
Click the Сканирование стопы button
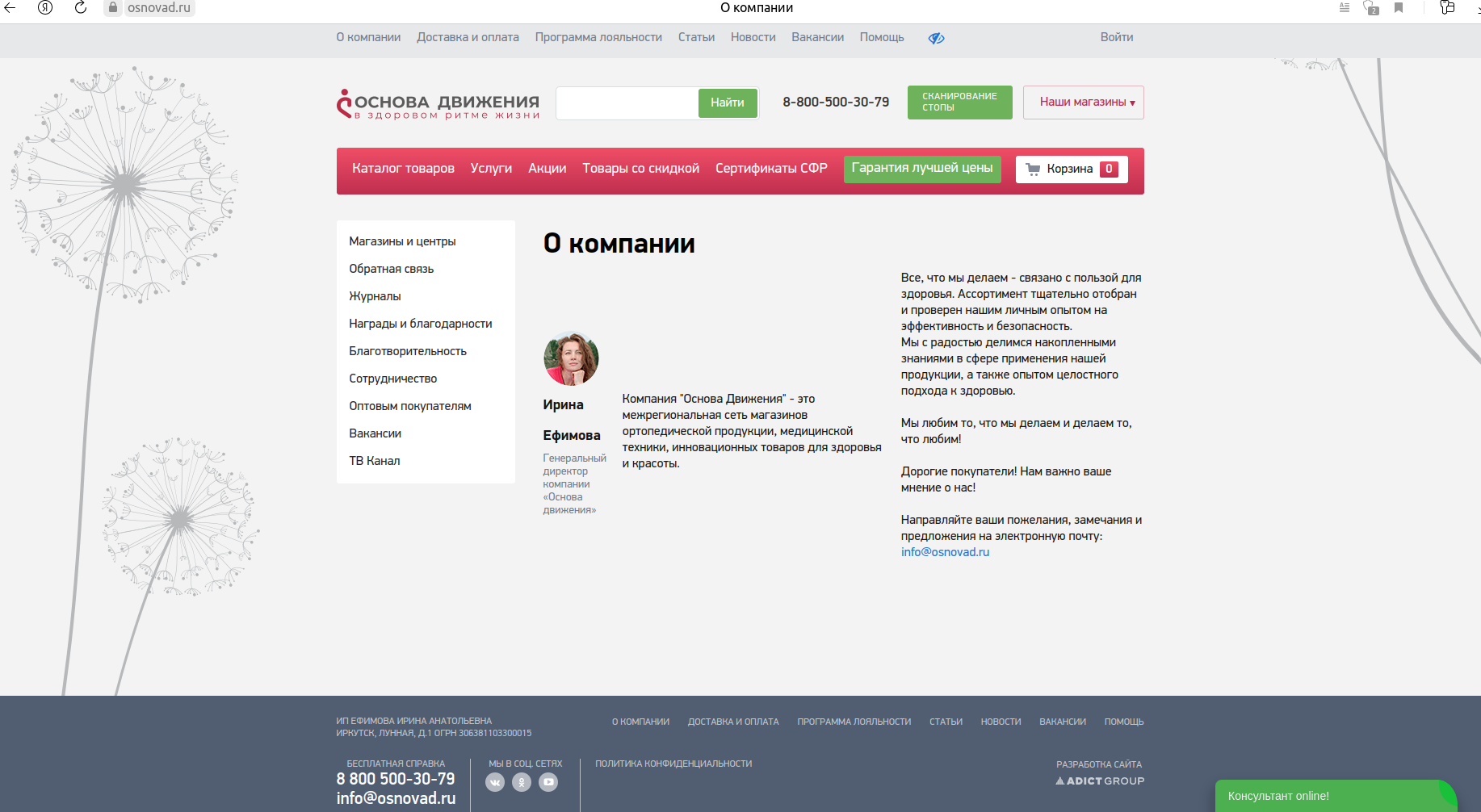959,103
